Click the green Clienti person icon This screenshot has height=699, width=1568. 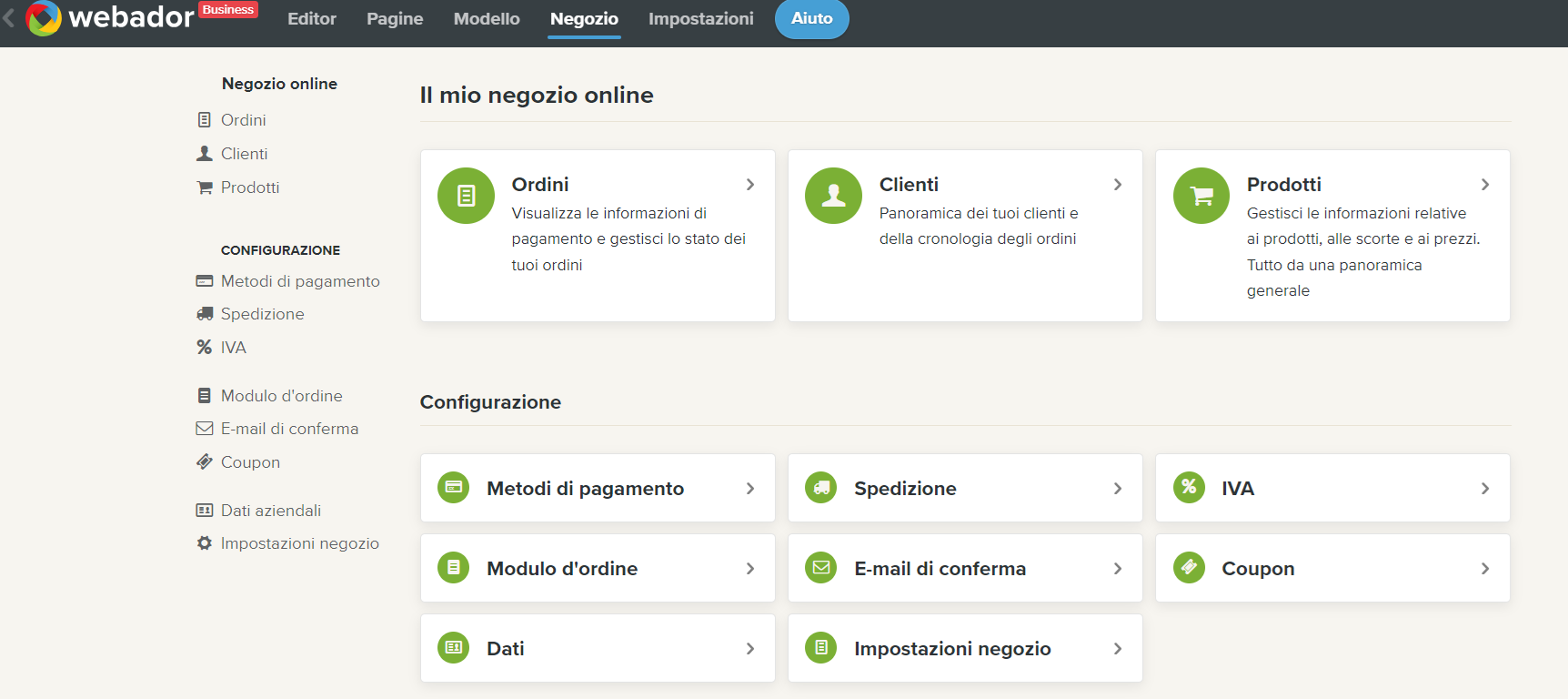coord(833,196)
